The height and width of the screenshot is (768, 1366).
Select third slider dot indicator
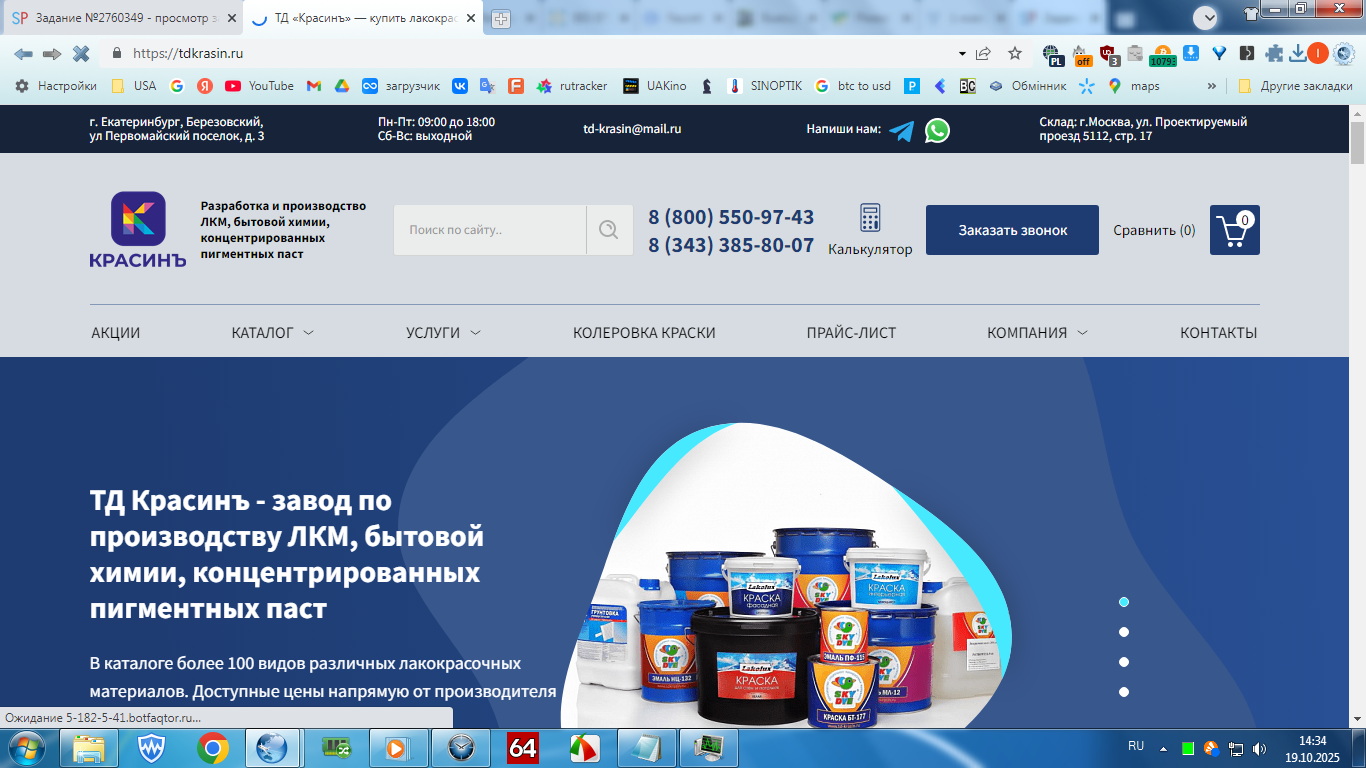pyautogui.click(x=1124, y=662)
